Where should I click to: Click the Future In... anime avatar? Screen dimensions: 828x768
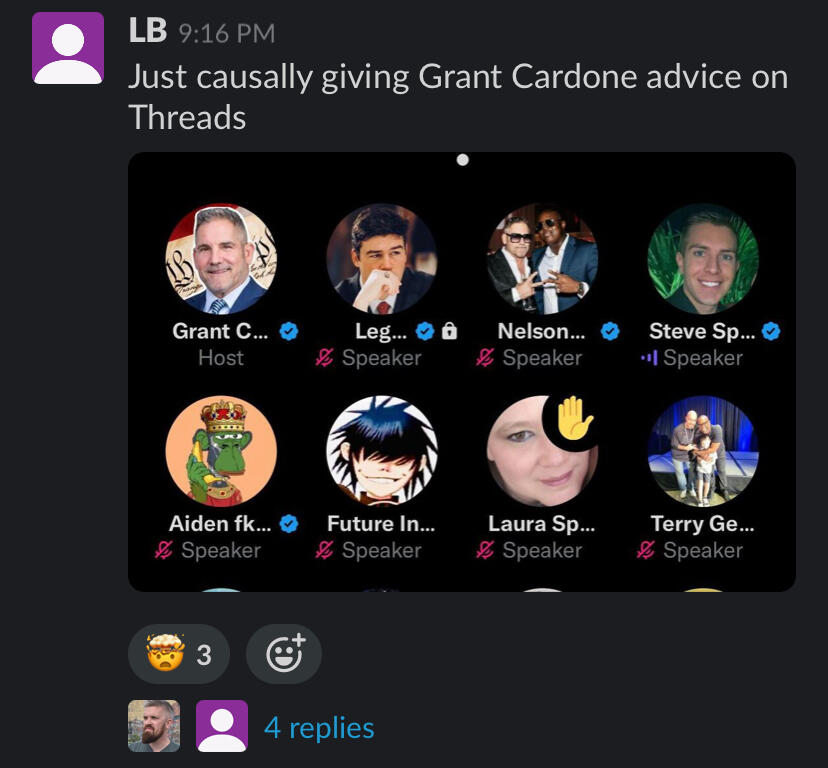click(382, 451)
